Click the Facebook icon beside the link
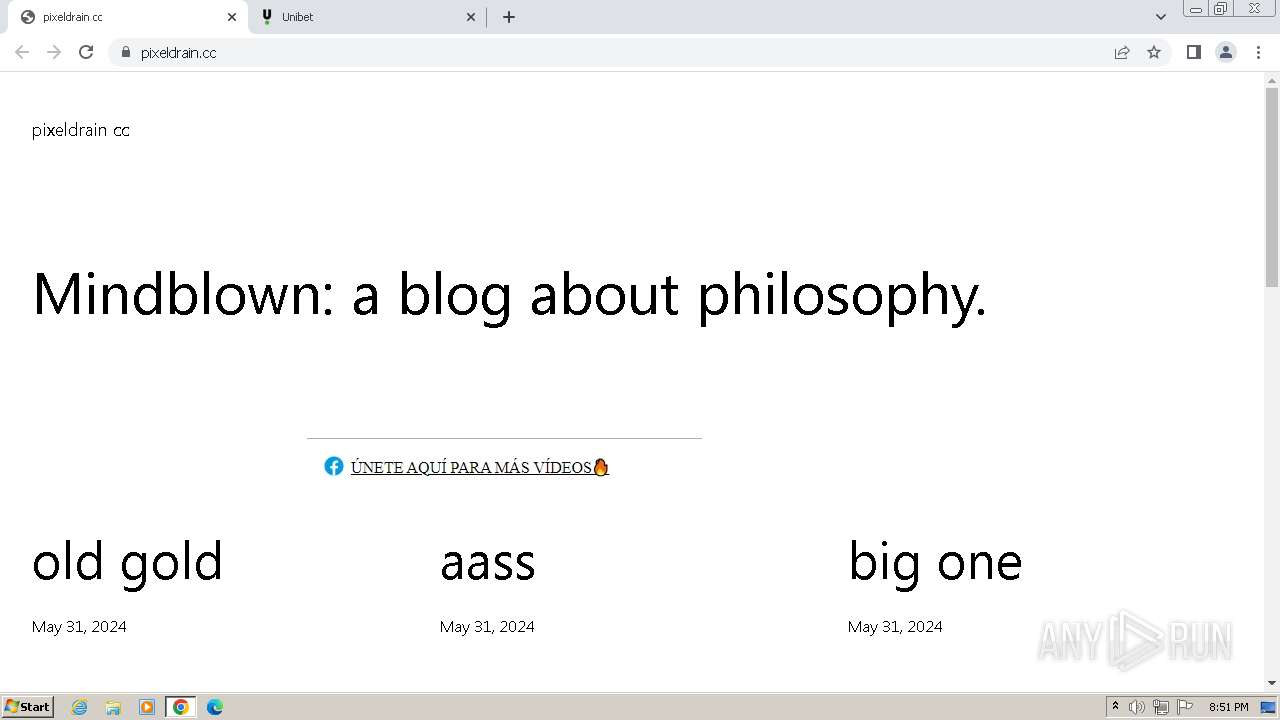 pyautogui.click(x=334, y=466)
